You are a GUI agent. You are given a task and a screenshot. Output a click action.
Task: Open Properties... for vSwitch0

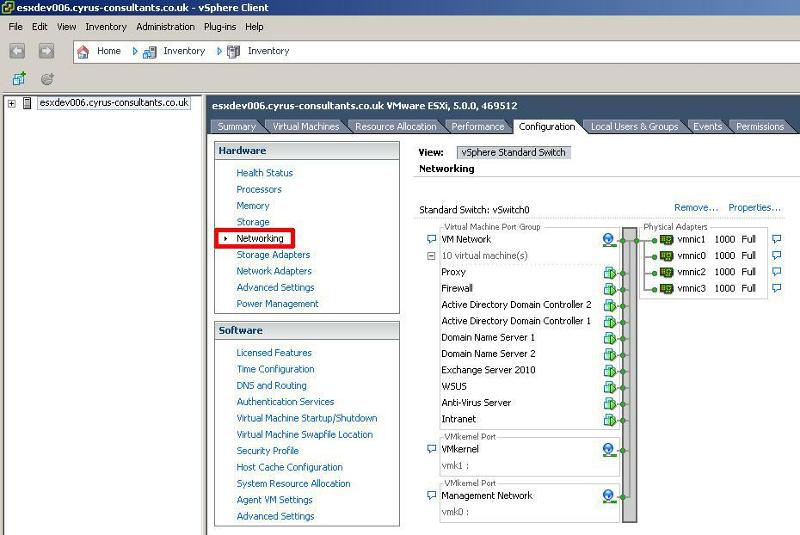pos(754,208)
